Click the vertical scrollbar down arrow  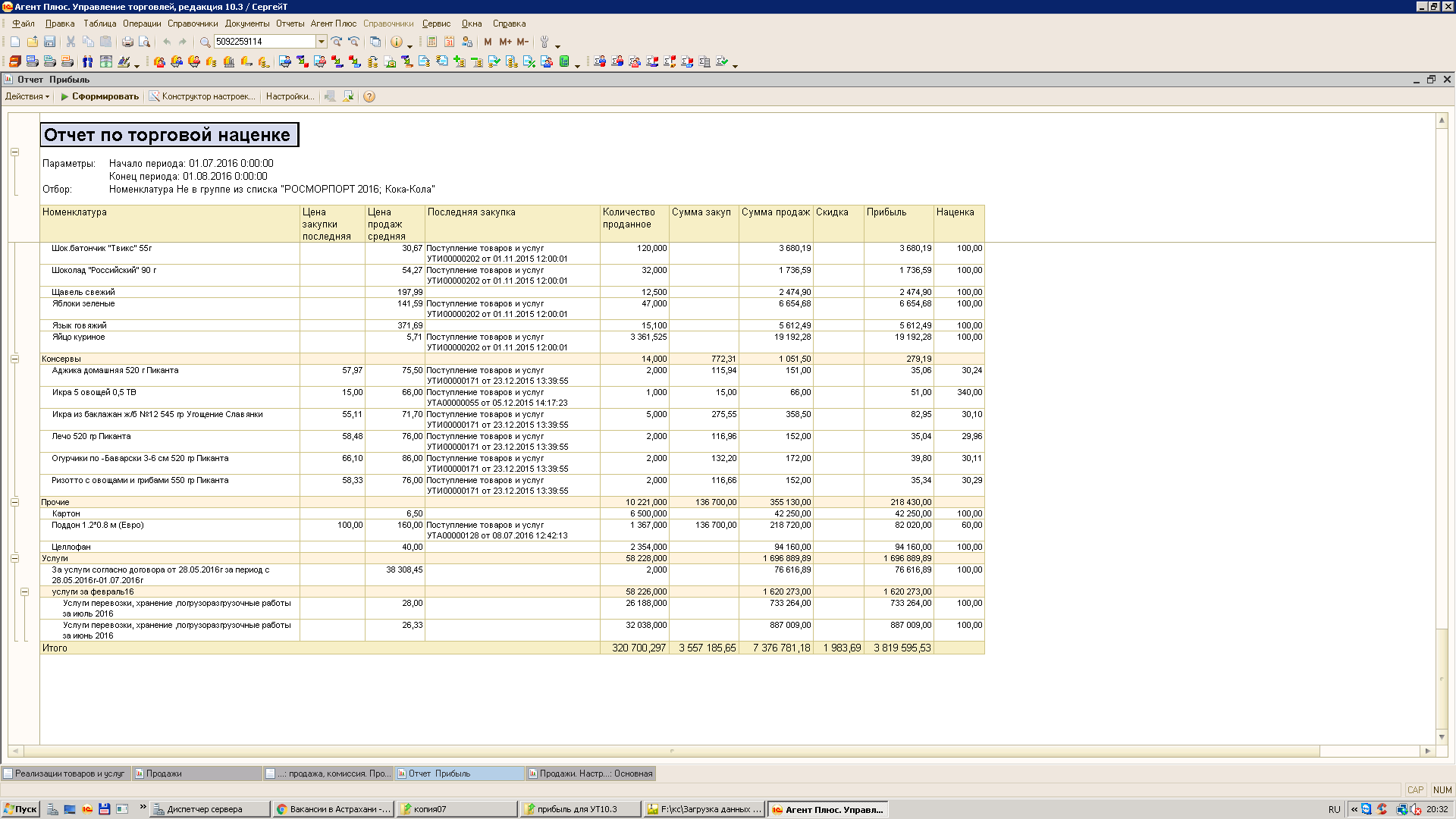coord(1442,737)
